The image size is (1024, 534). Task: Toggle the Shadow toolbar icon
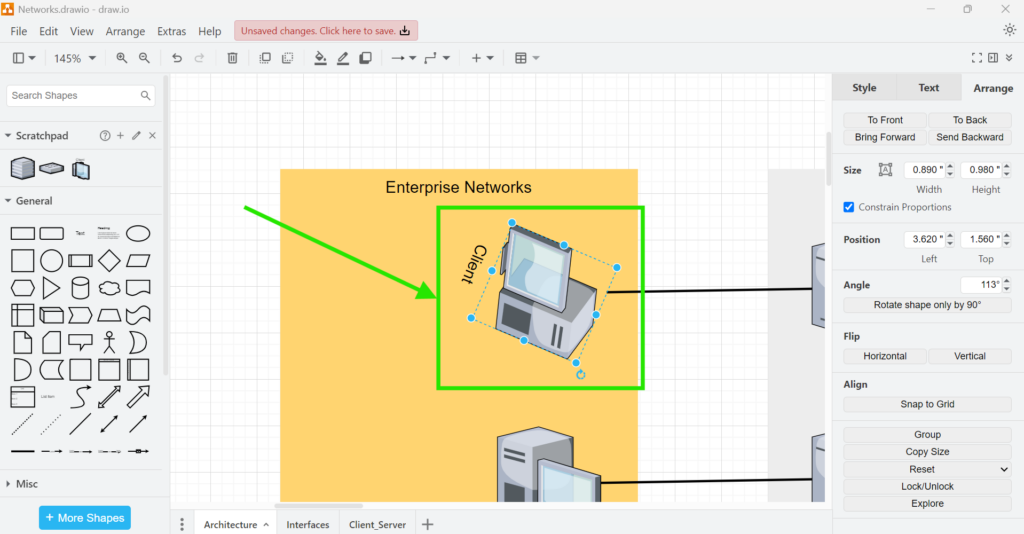(365, 58)
